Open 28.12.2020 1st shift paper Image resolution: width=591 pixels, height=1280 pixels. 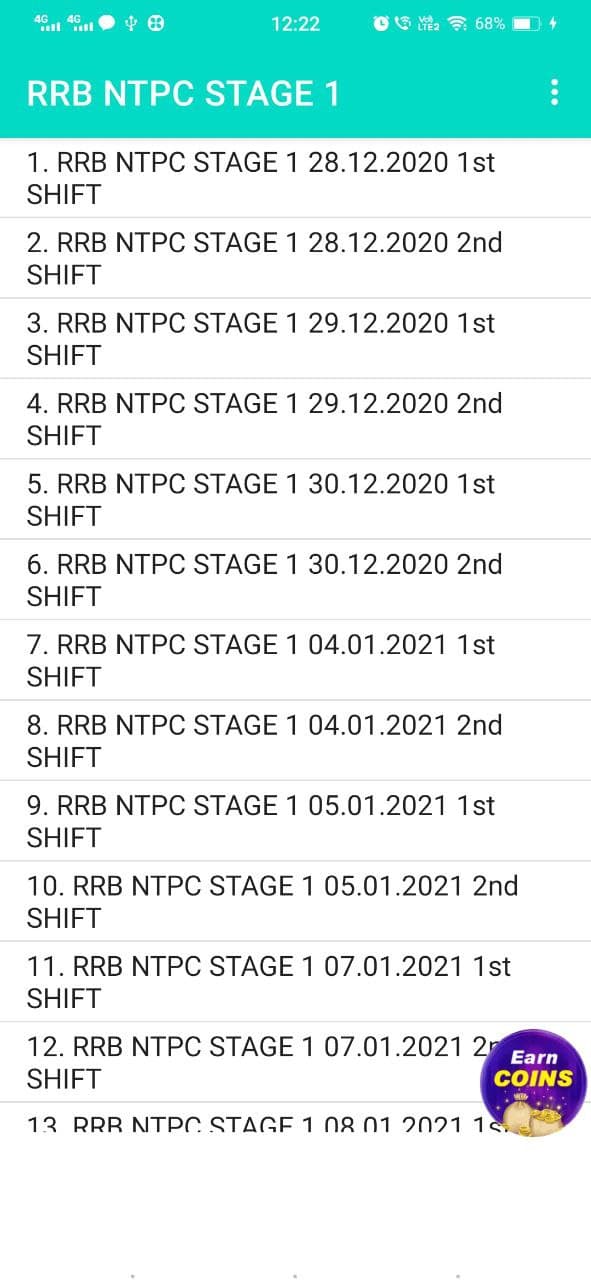(295, 178)
